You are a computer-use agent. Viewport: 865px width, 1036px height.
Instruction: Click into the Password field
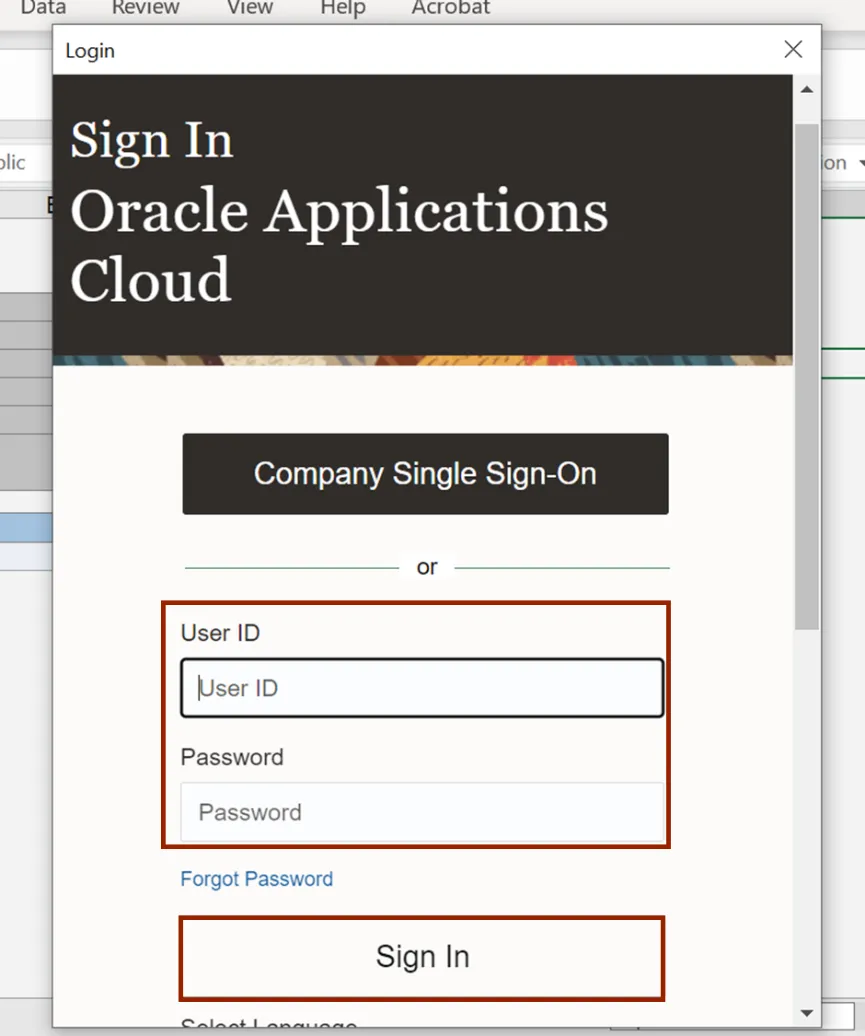[422, 812]
